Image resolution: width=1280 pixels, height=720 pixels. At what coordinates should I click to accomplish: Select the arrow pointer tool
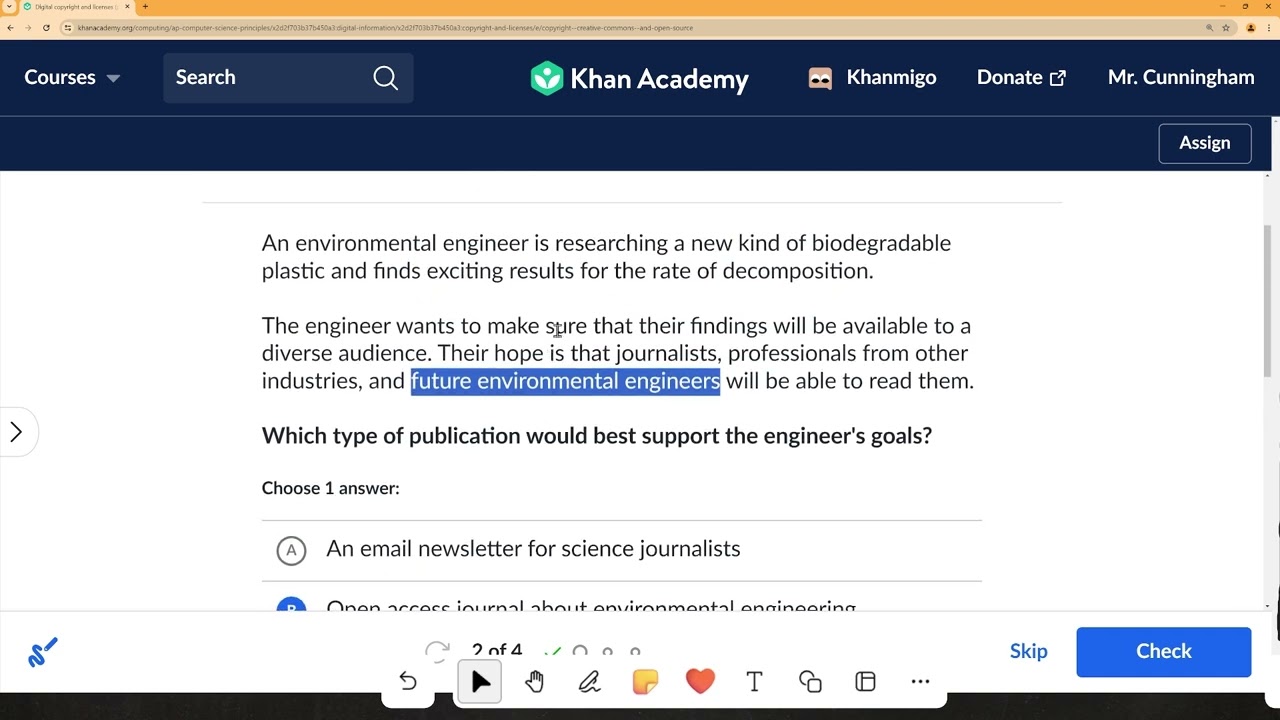pyautogui.click(x=480, y=682)
